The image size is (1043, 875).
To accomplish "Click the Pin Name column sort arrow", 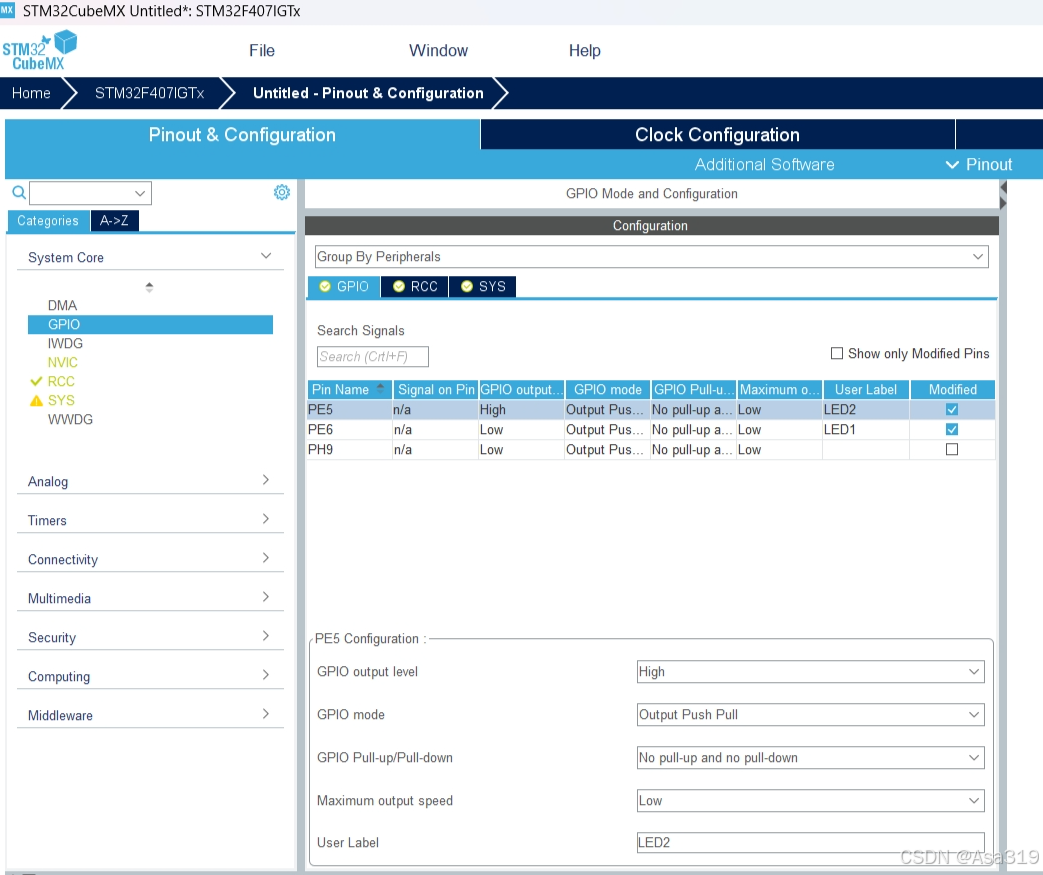I will tap(380, 389).
